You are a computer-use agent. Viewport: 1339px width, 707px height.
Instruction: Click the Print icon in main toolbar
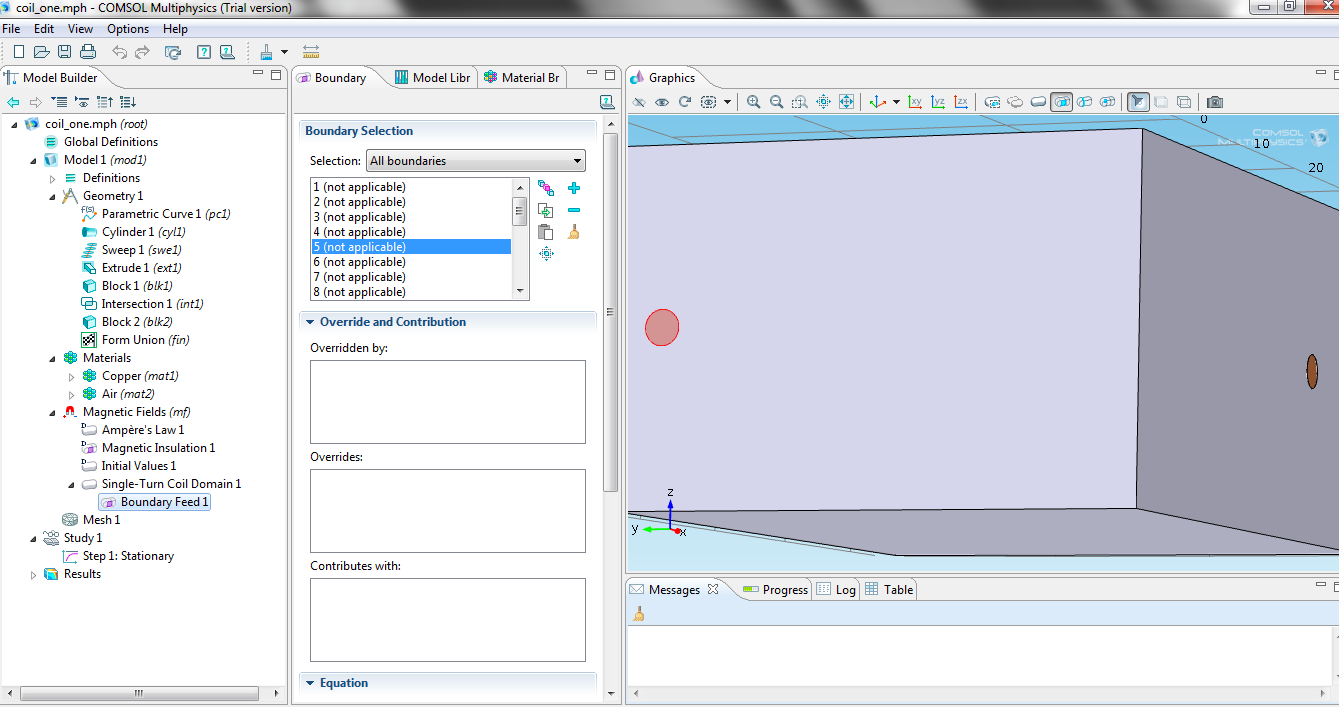[x=87, y=52]
